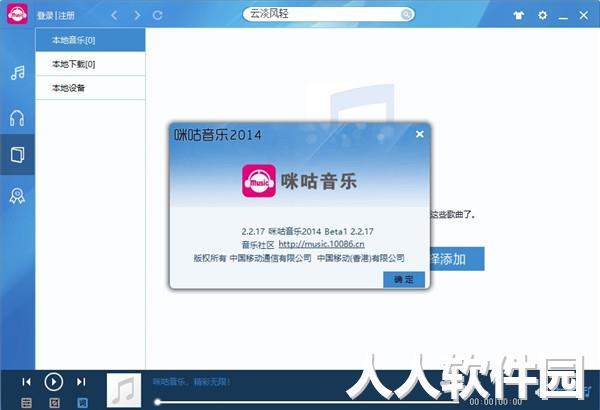Focus the search box containing 云淡风轻
600x410 pixels.
[328, 14]
